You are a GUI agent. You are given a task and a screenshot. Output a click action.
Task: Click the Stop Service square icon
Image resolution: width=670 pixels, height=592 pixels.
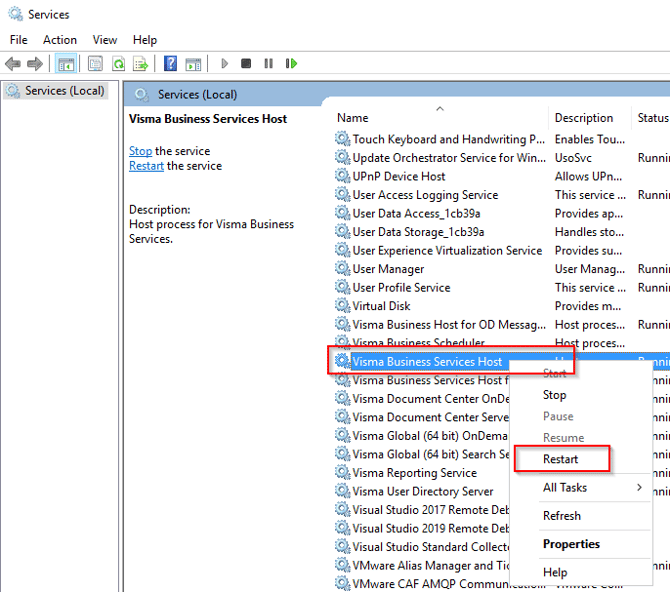point(246,64)
